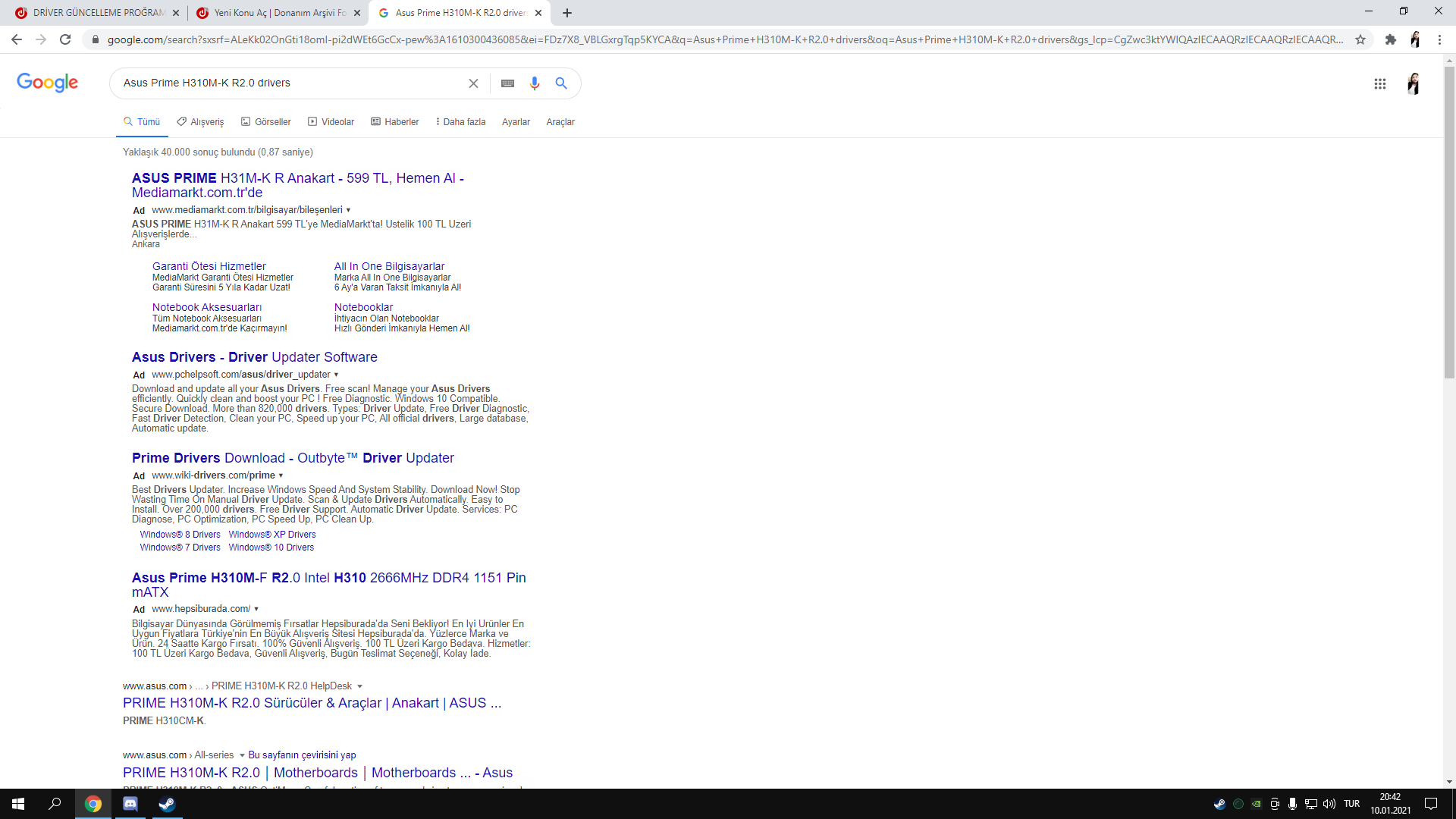
Task: Open PRIME H310M-K R2.0 Motherboards Asus result
Action: (x=318, y=773)
